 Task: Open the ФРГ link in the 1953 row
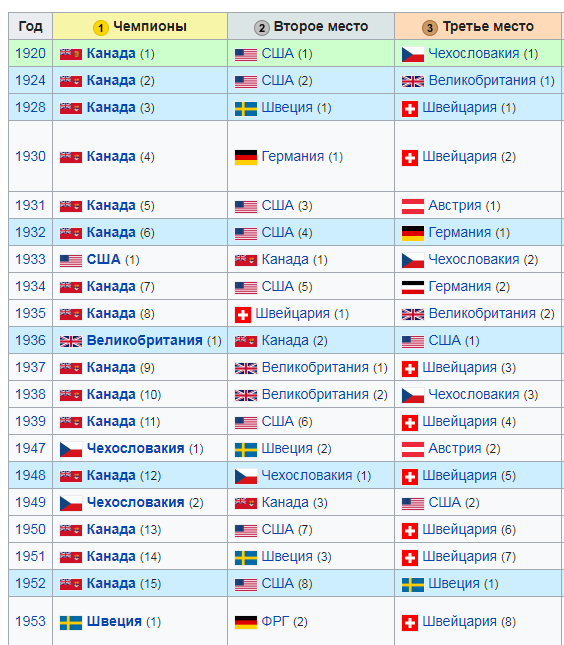(275, 621)
